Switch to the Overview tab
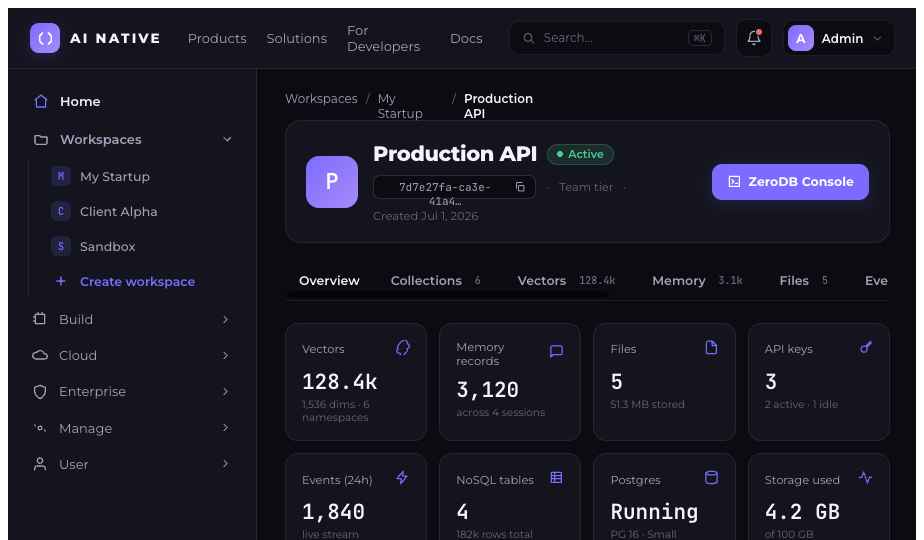The width and height of the screenshot is (924, 540). tap(329, 281)
